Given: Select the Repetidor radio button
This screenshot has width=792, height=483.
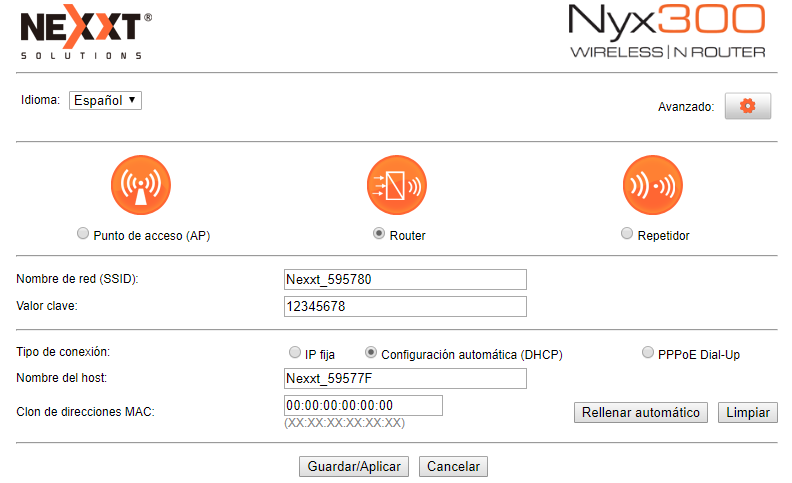Looking at the screenshot, I should click(x=626, y=233).
